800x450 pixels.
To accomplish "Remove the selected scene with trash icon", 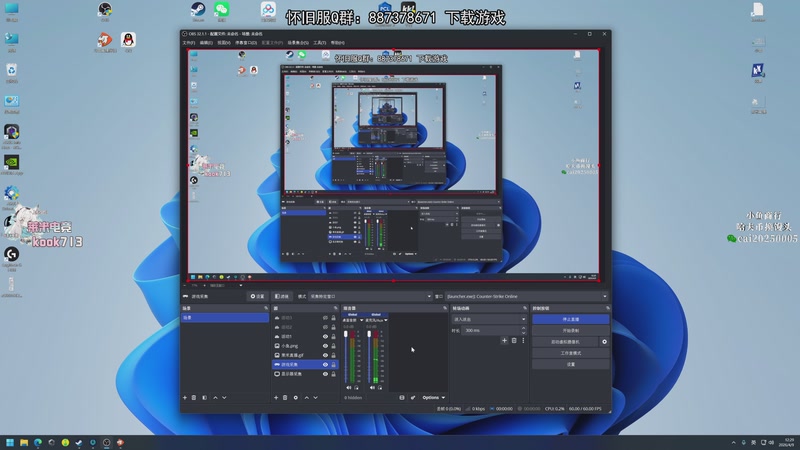I will click(x=194, y=397).
